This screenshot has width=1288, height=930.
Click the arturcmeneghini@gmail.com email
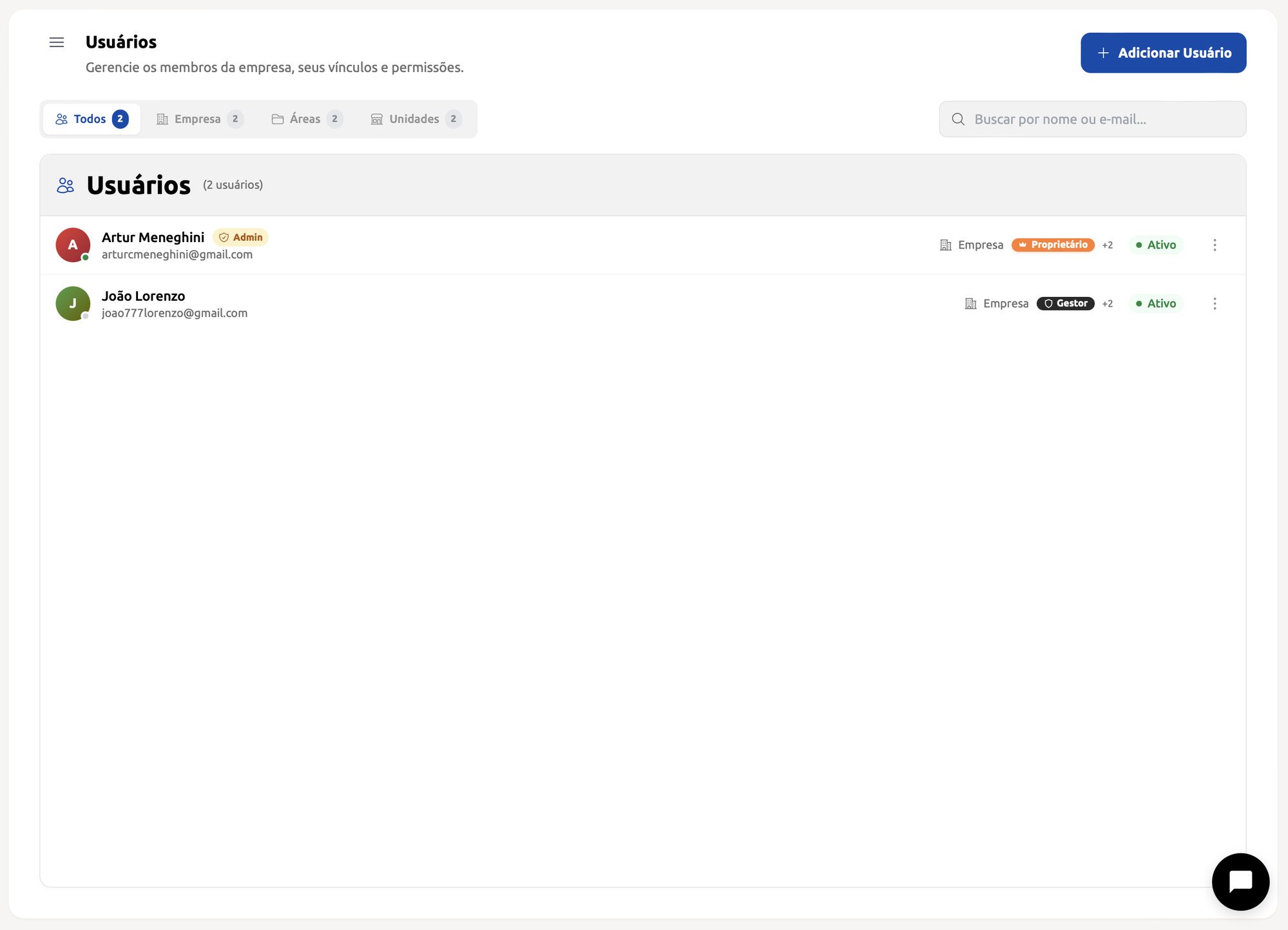pyautogui.click(x=177, y=254)
